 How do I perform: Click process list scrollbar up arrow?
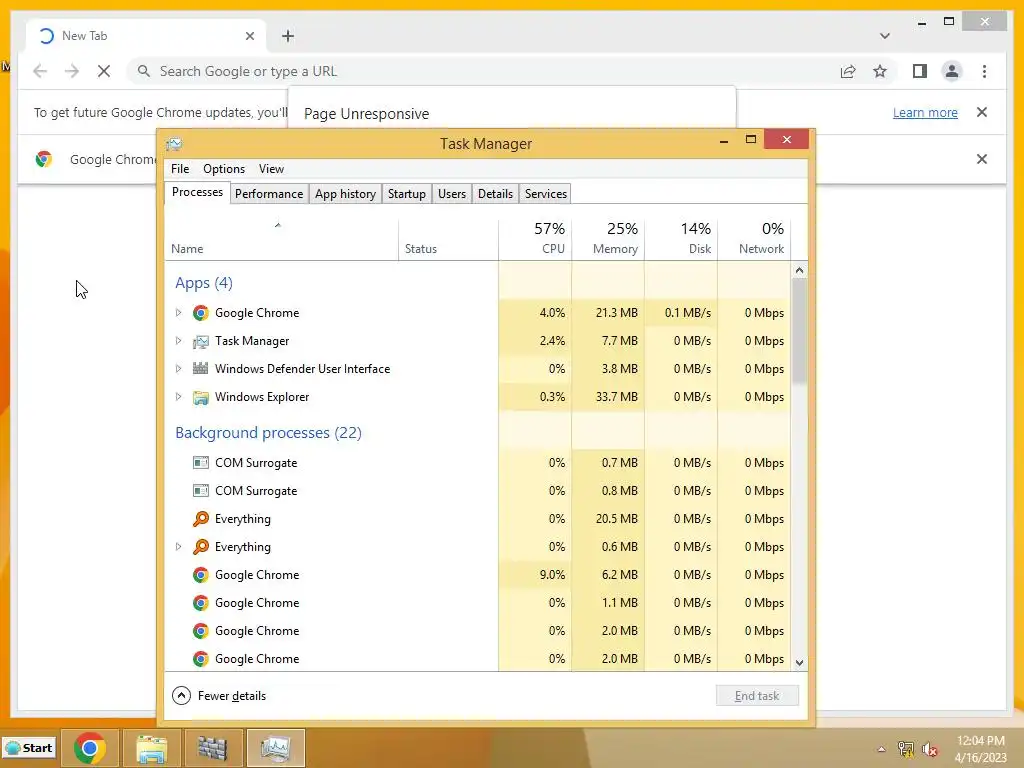click(x=799, y=270)
